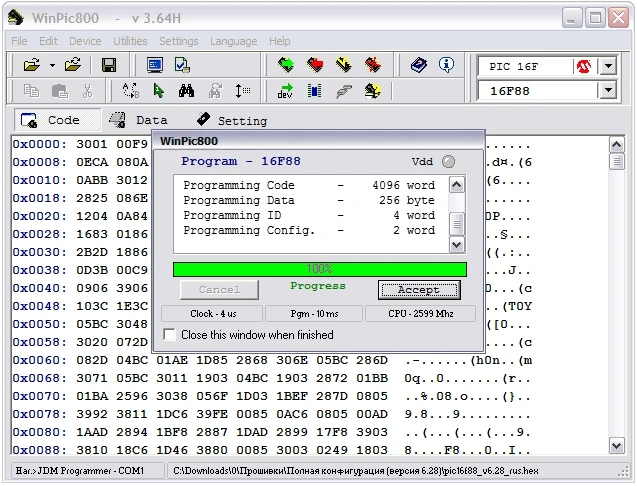Click the blue book help icon
The width and height of the screenshot is (637, 486).
pyautogui.click(x=419, y=65)
